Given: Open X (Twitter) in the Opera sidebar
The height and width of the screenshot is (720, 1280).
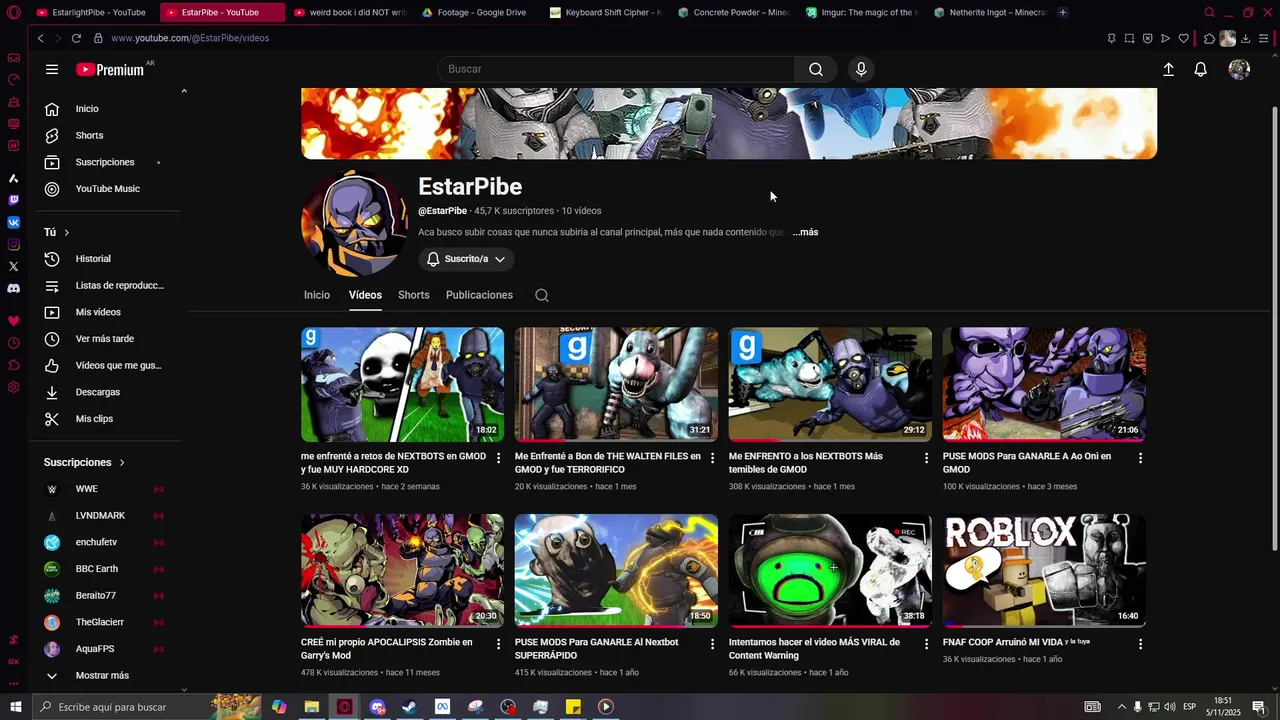Looking at the screenshot, I should point(13,266).
